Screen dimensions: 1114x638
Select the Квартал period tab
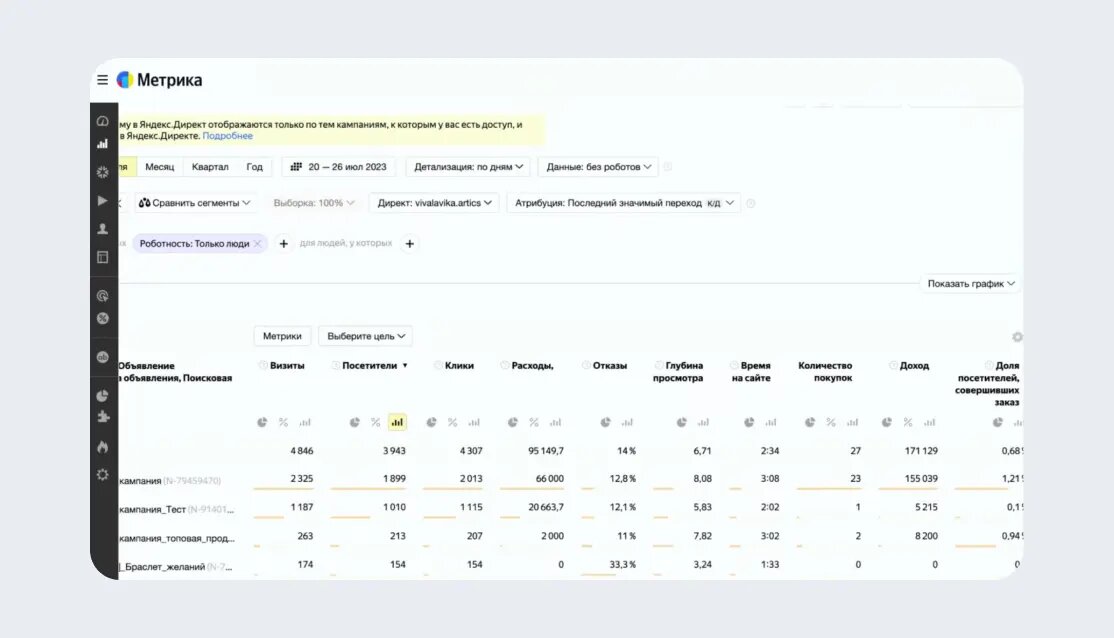pos(210,167)
